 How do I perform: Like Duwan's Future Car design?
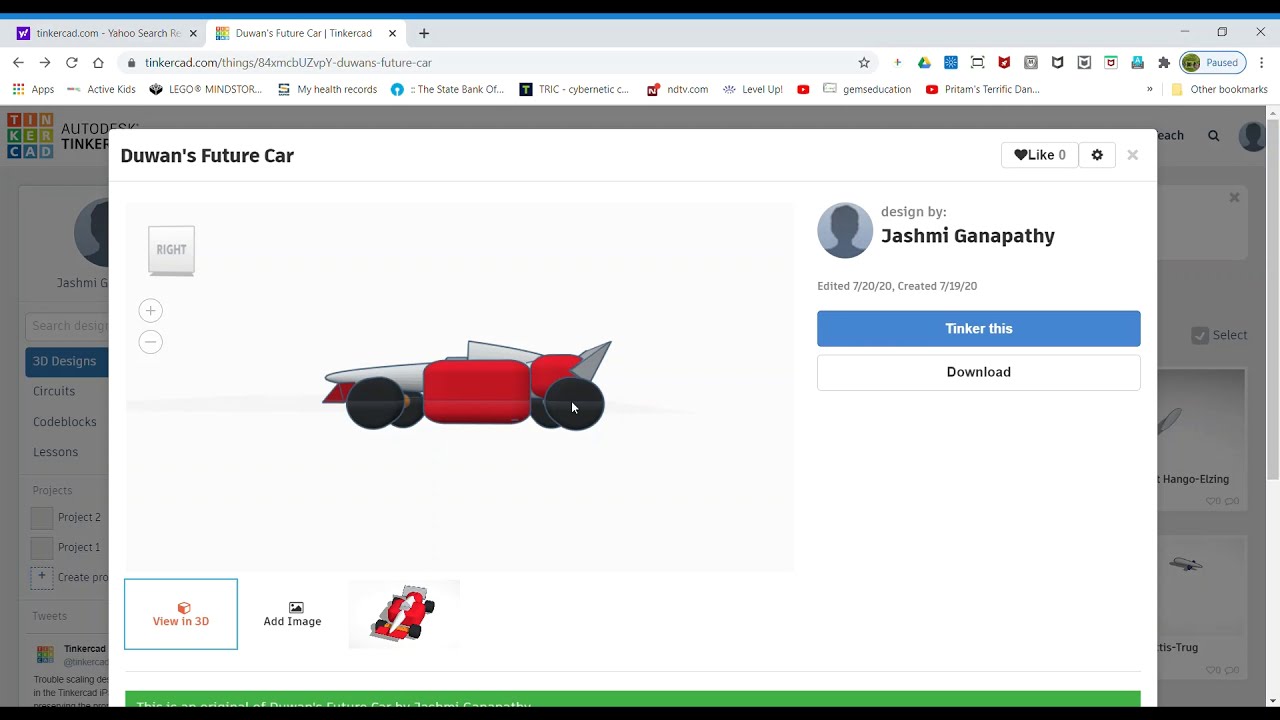1039,155
